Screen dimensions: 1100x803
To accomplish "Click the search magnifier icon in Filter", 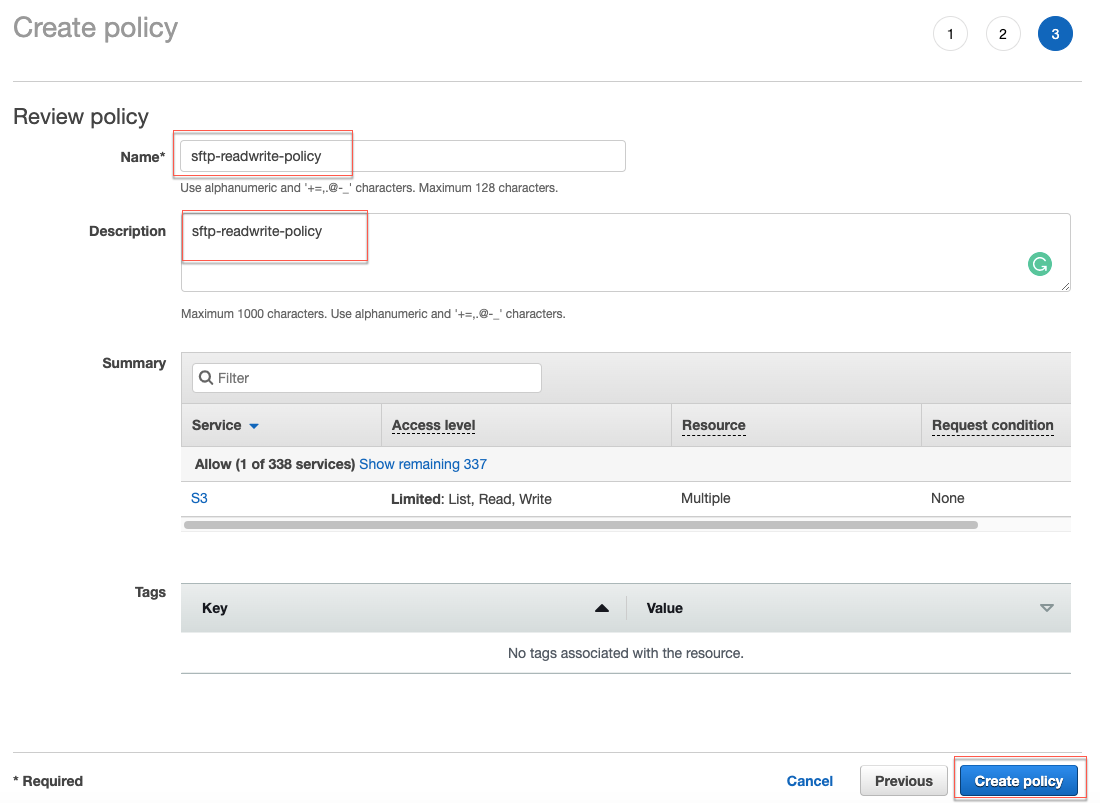I will (206, 378).
